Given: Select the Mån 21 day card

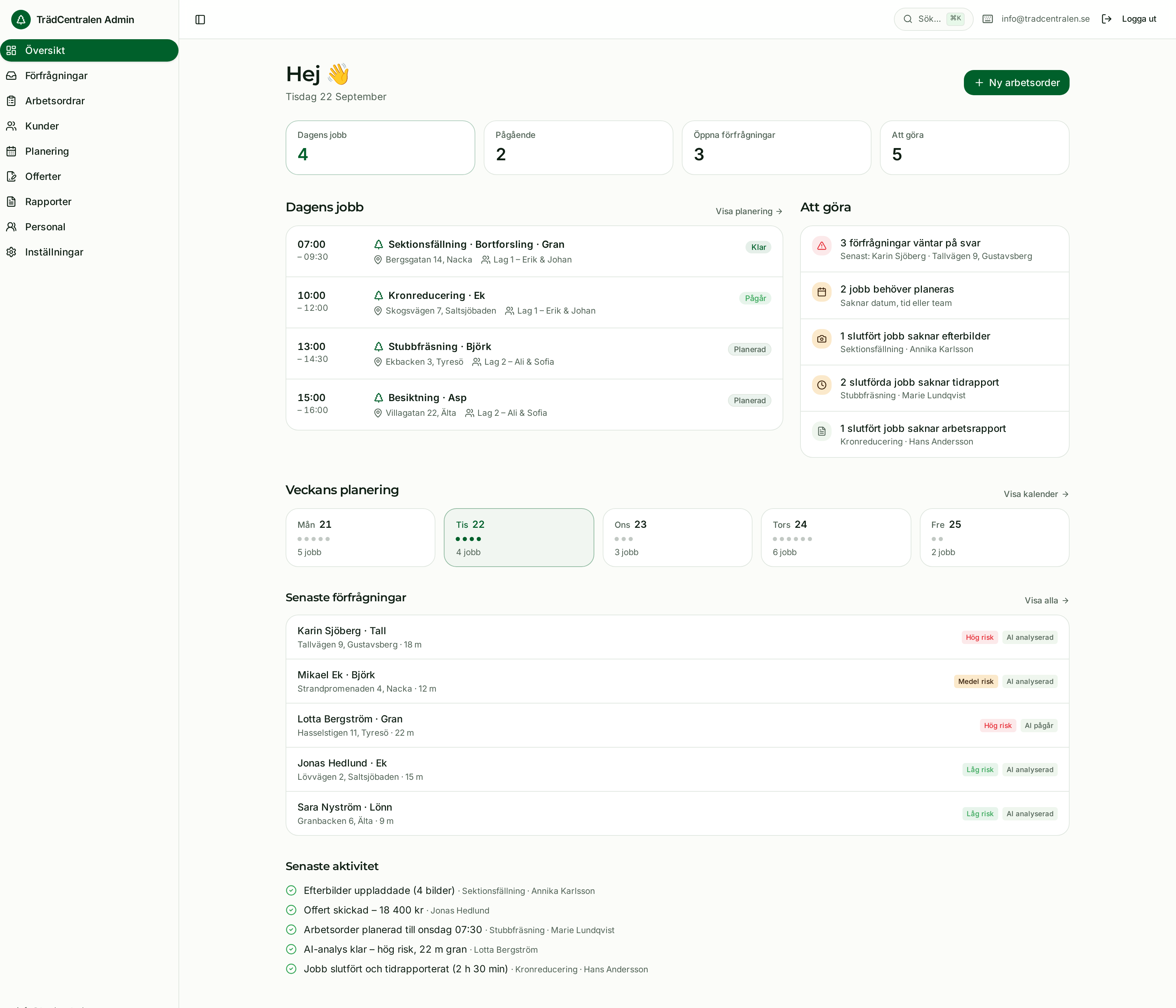Looking at the screenshot, I should tap(360, 538).
